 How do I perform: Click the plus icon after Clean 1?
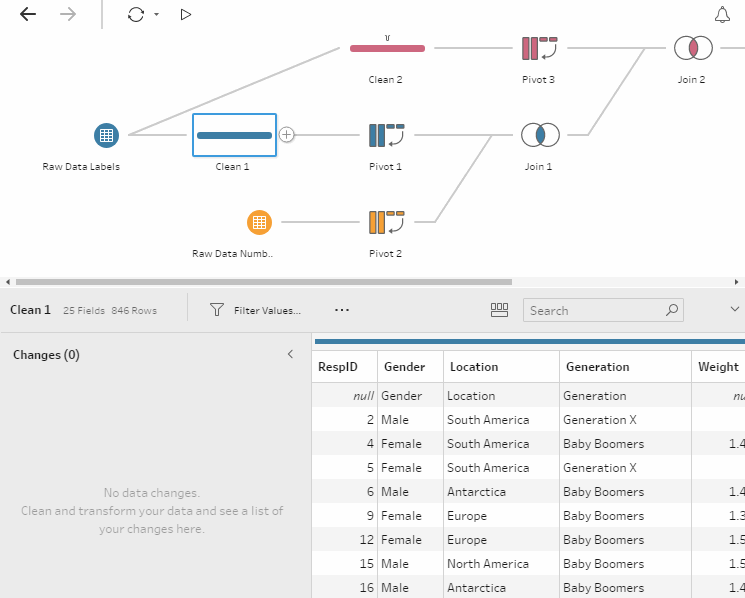tap(287, 134)
